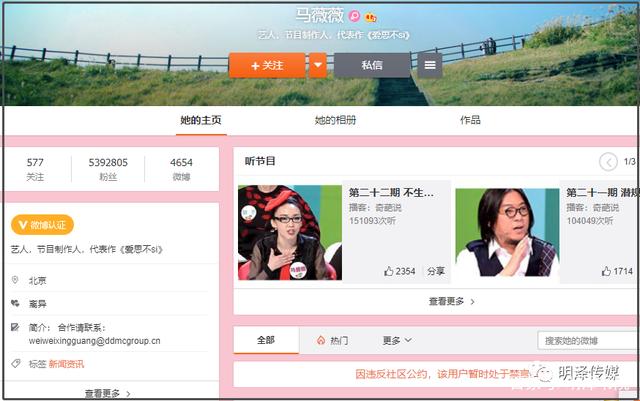Click the pink badge icon beside 马薇薇 name
Image resolution: width=640 pixels, height=401 pixels.
[x=355, y=16]
